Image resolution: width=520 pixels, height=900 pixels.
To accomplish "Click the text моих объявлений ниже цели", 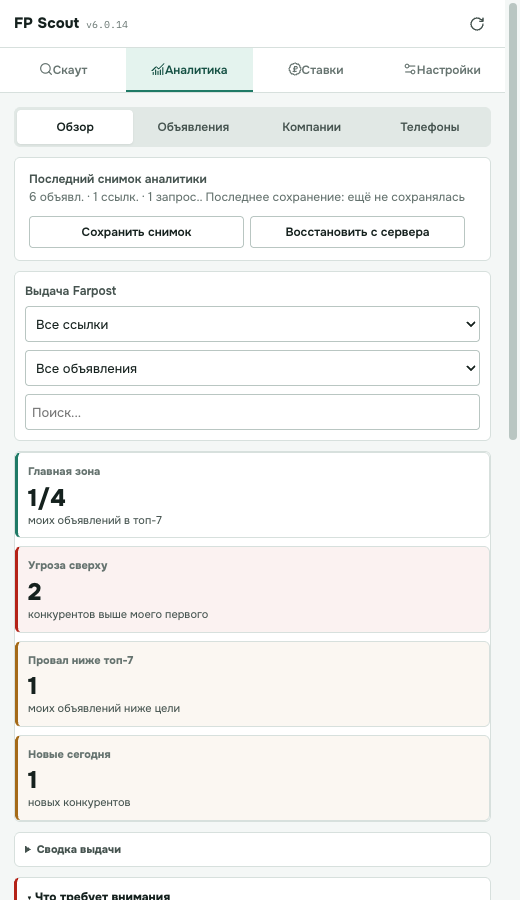I will click(x=104, y=709).
